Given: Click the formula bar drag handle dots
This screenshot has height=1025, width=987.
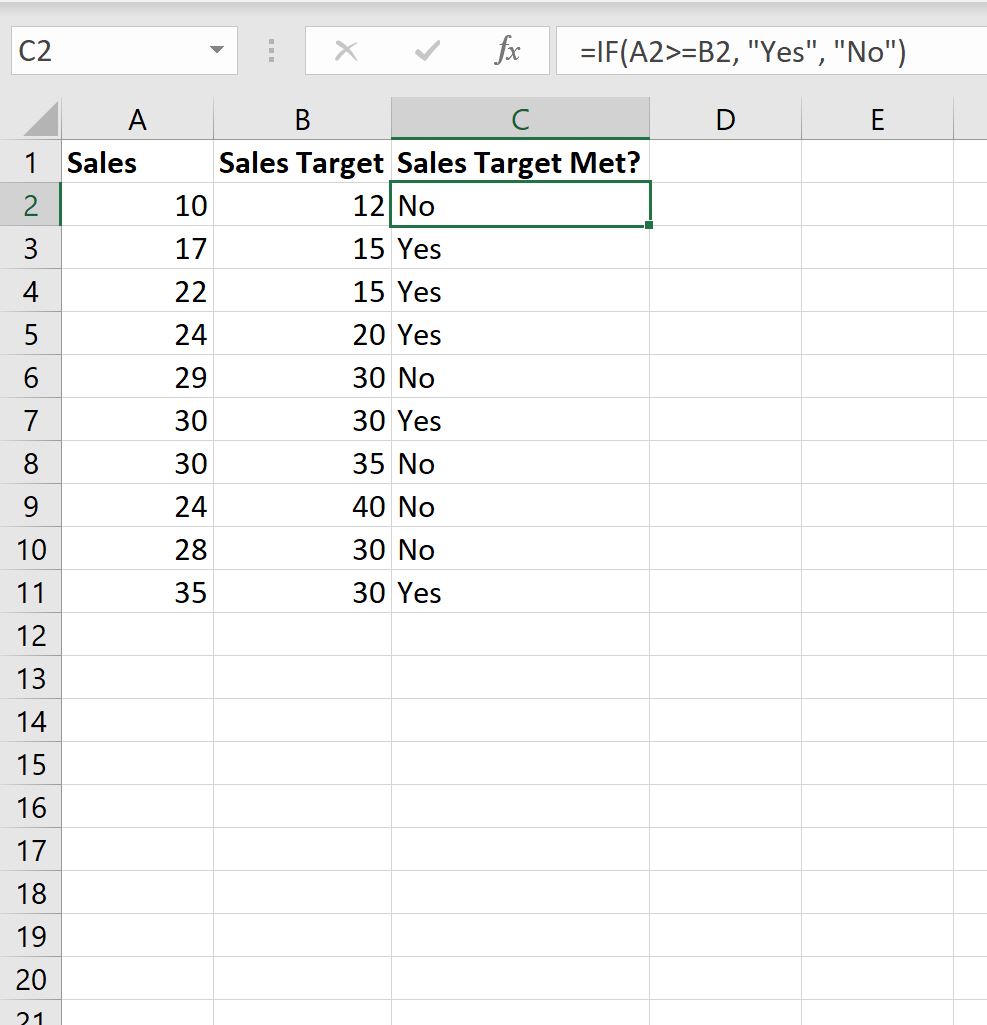Looking at the screenshot, I should point(271,51).
